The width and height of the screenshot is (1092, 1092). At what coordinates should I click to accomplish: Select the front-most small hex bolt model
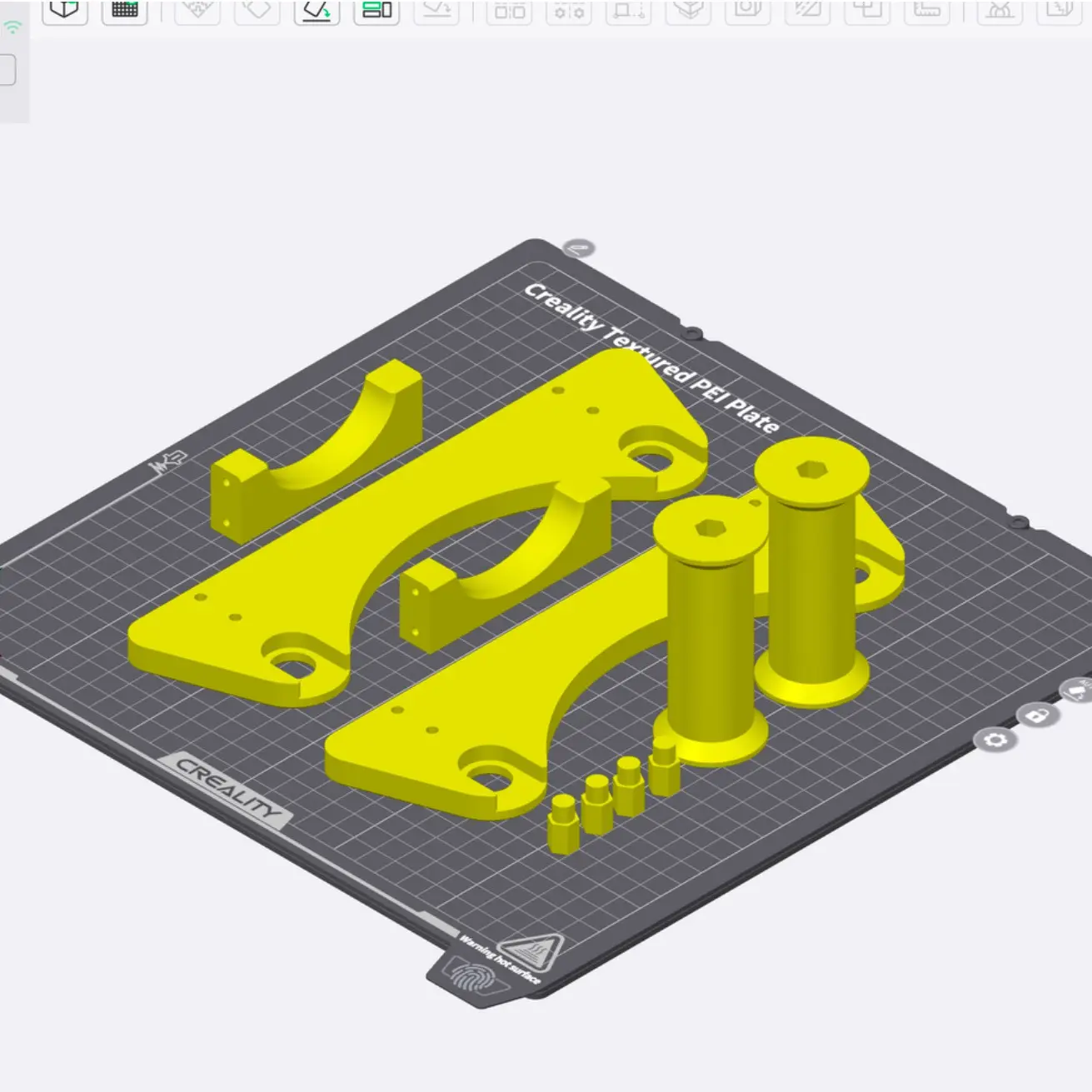tap(562, 823)
